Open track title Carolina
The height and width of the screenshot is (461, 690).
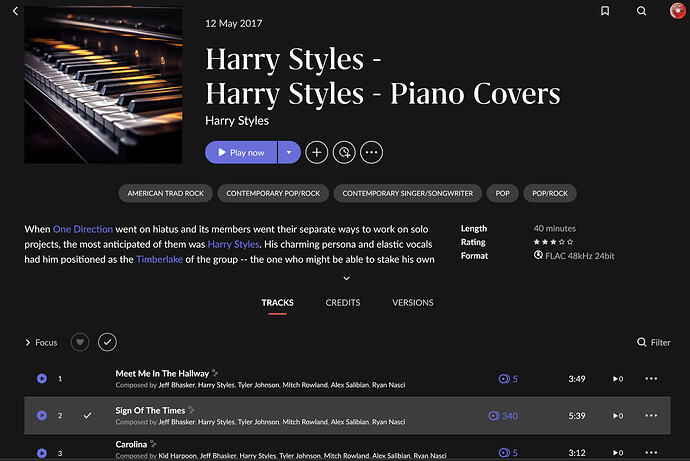[131, 444]
